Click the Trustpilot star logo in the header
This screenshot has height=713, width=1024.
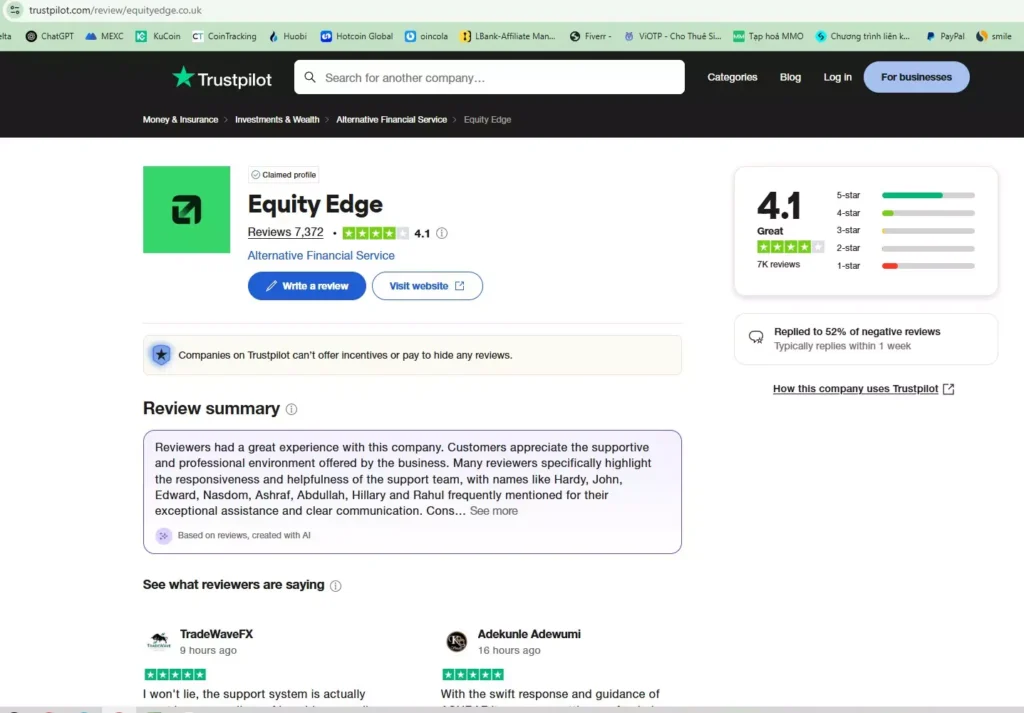coord(183,76)
